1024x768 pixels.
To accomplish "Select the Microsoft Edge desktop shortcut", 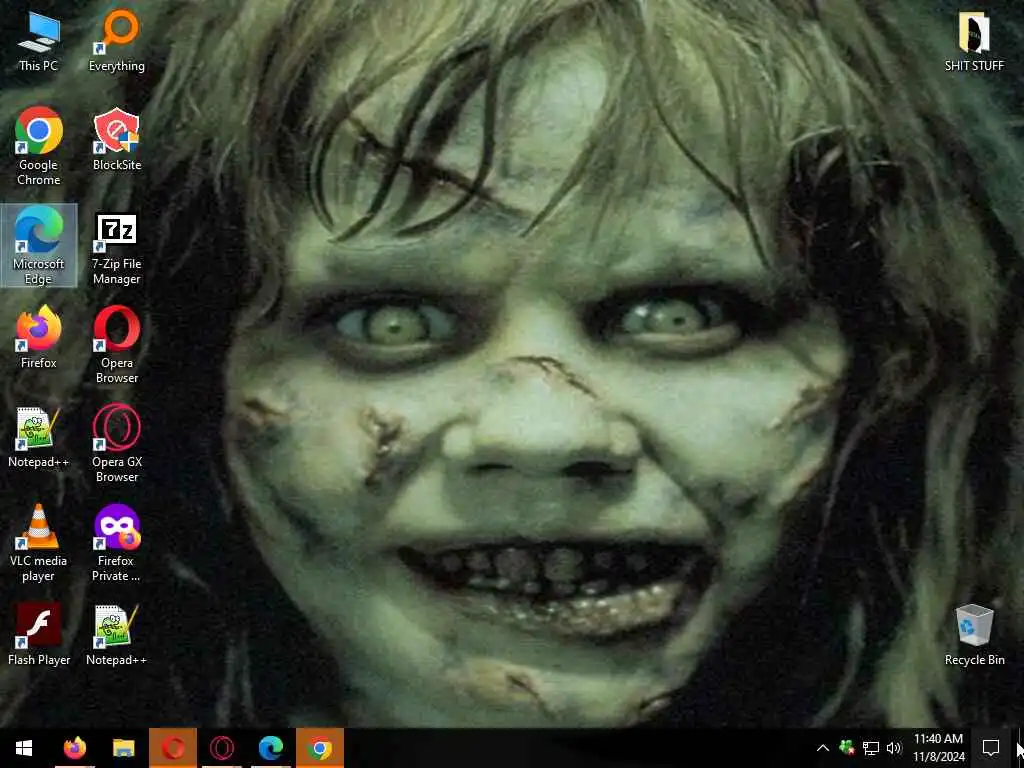I will click(39, 246).
